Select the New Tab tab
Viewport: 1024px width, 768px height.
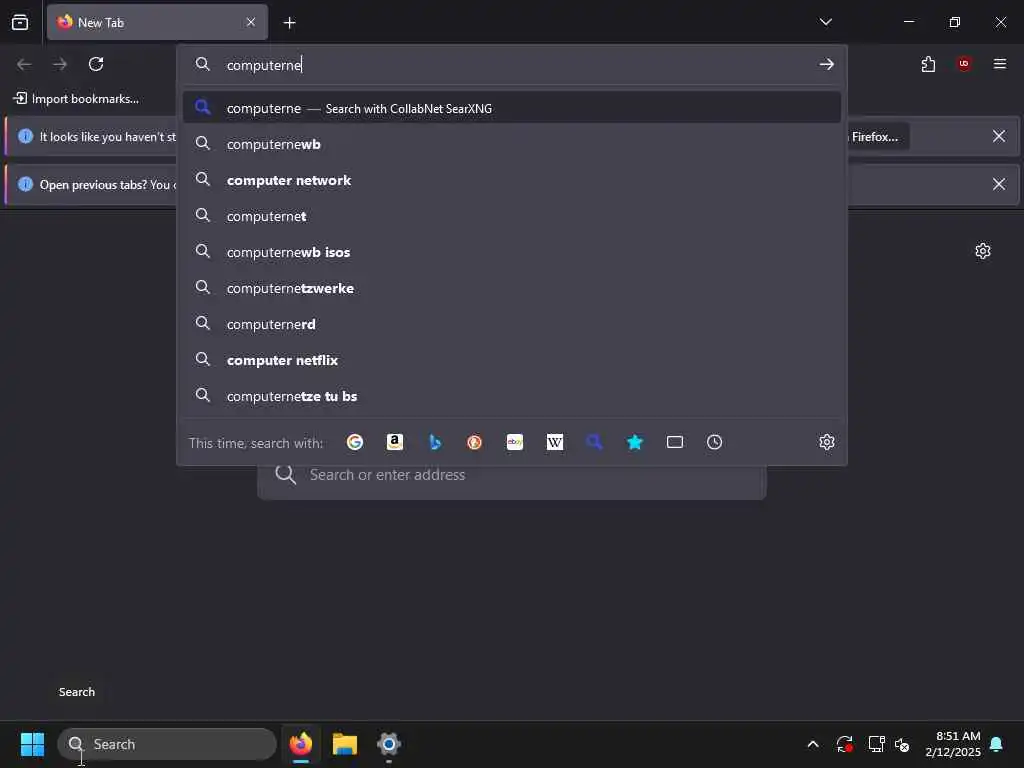tap(157, 22)
